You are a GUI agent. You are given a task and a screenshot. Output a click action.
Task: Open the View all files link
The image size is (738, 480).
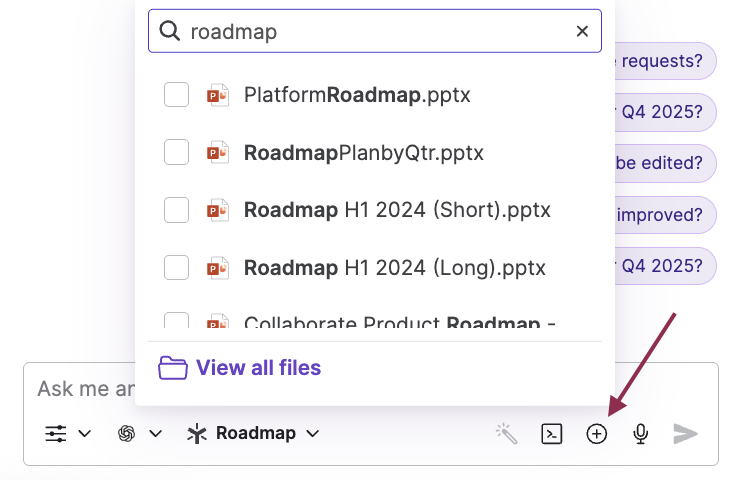click(258, 368)
